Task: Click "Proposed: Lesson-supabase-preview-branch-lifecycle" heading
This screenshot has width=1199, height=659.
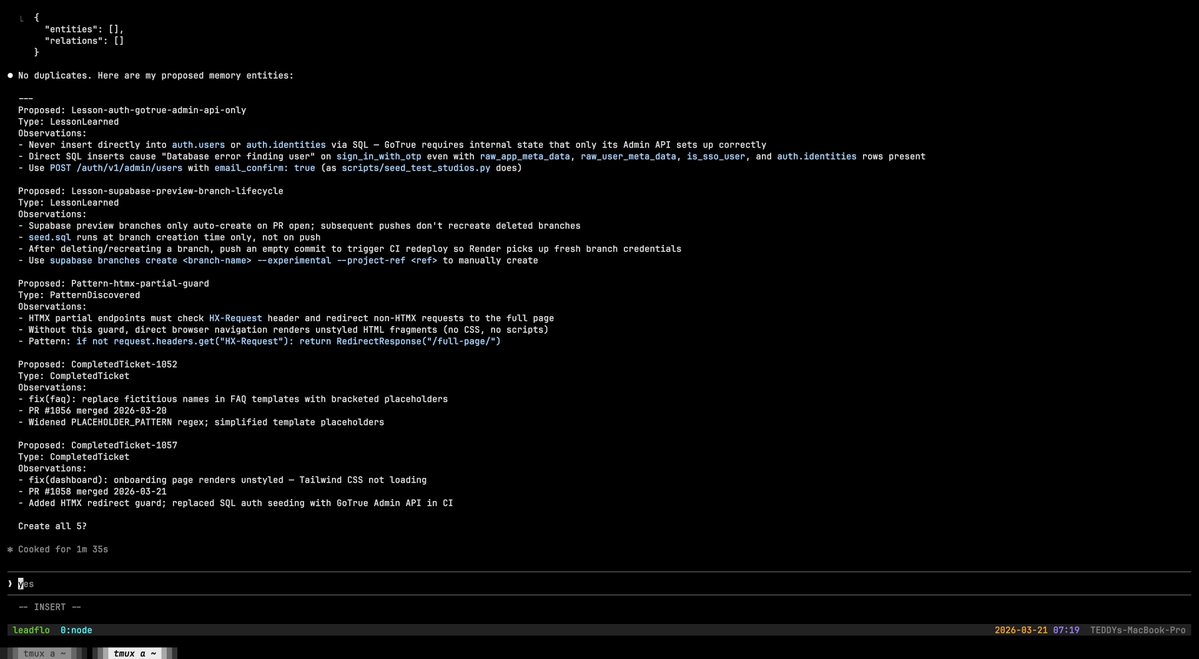Action: click(x=151, y=191)
